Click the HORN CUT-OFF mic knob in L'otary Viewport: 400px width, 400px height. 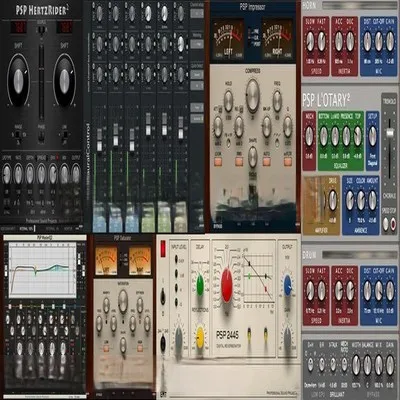click(x=379, y=41)
